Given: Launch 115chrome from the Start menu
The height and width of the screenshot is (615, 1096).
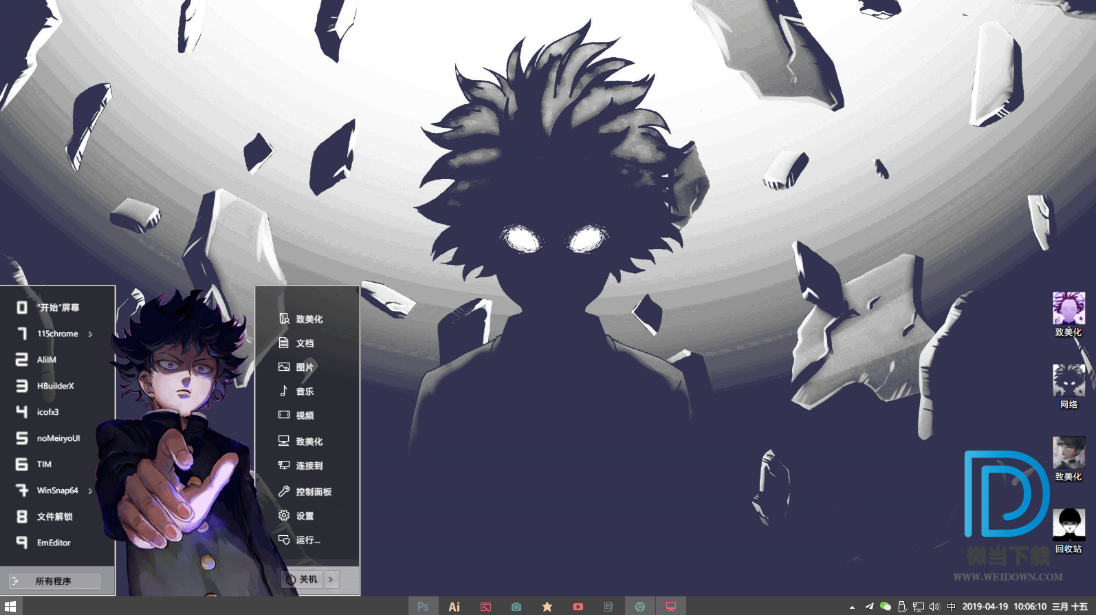Looking at the screenshot, I should click(57, 334).
